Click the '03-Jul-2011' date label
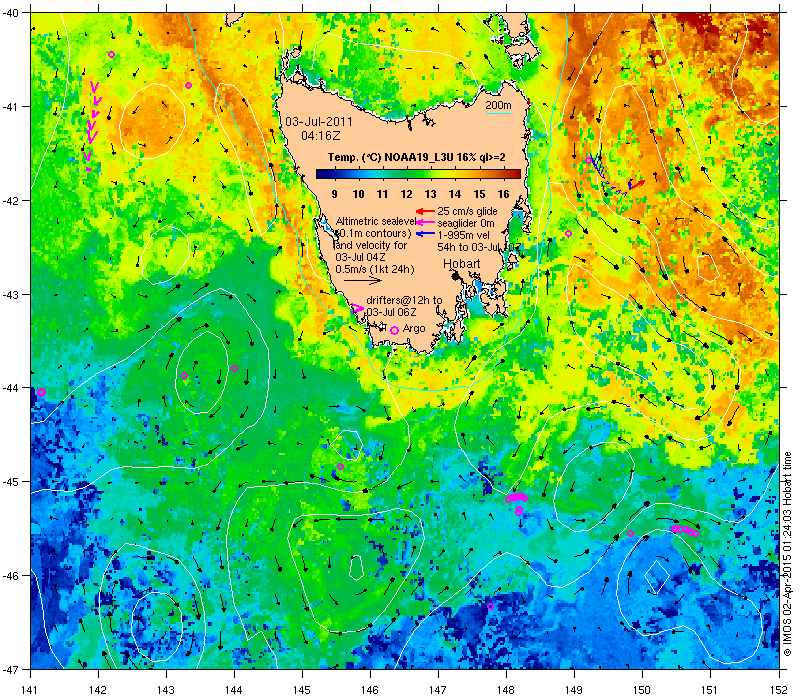The image size is (800, 700). [x=319, y=122]
